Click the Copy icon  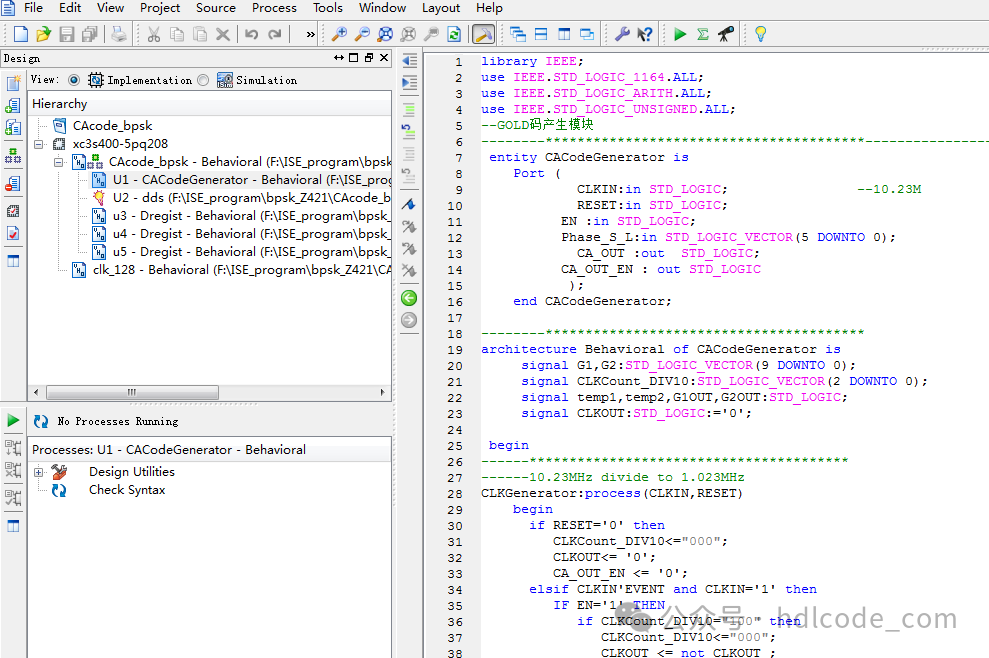177,34
